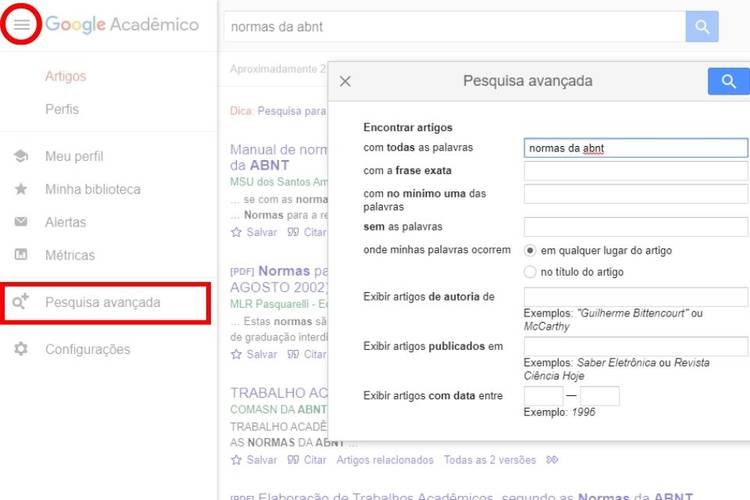Click the start year date field
The width and height of the screenshot is (750, 500).
[543, 396]
